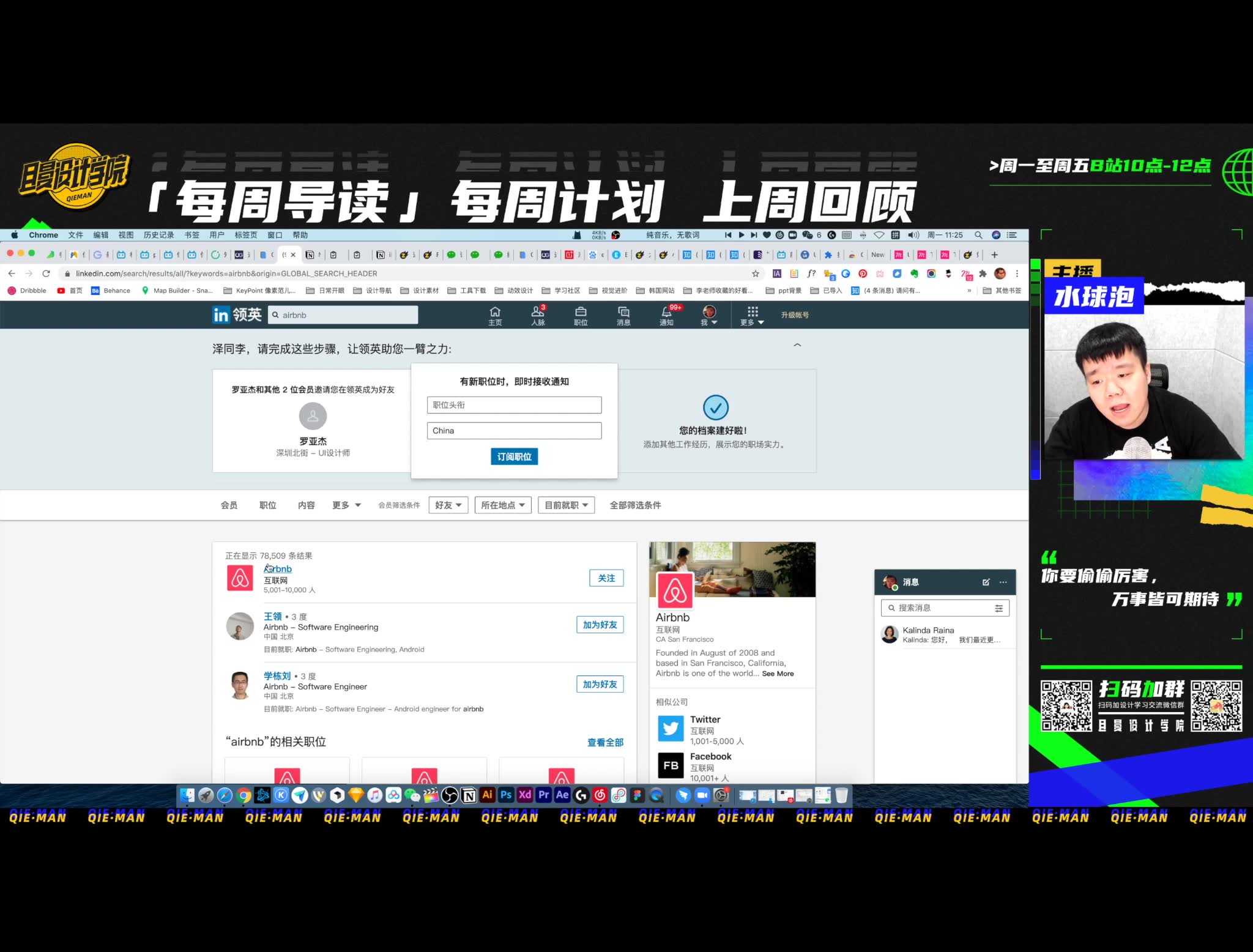
Task: Open Adobe XD from the Dock
Action: coord(525,795)
